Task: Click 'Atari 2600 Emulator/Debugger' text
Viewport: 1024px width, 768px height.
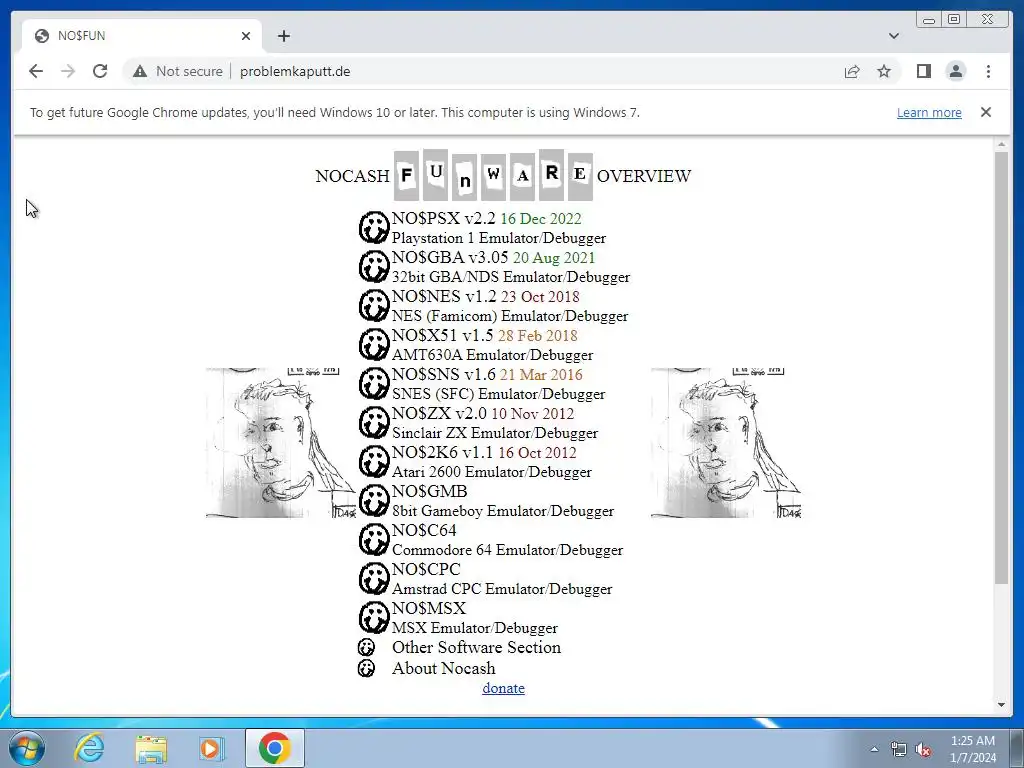Action: tap(492, 472)
